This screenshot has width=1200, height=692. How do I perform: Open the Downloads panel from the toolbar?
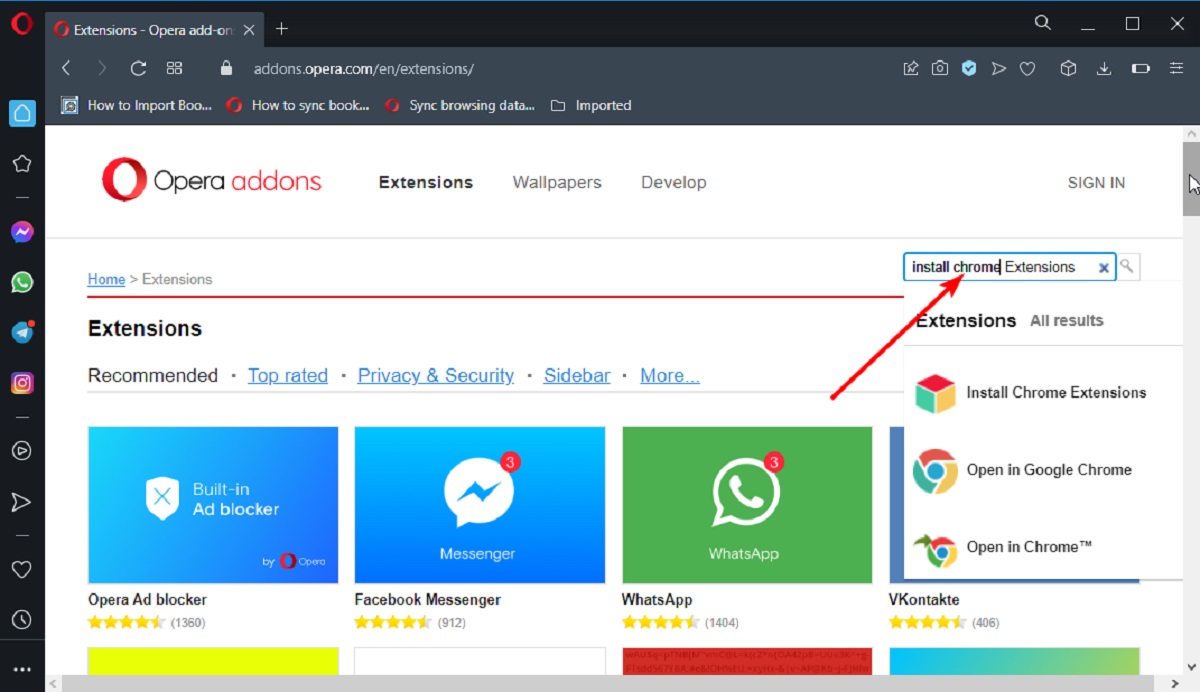(1104, 68)
